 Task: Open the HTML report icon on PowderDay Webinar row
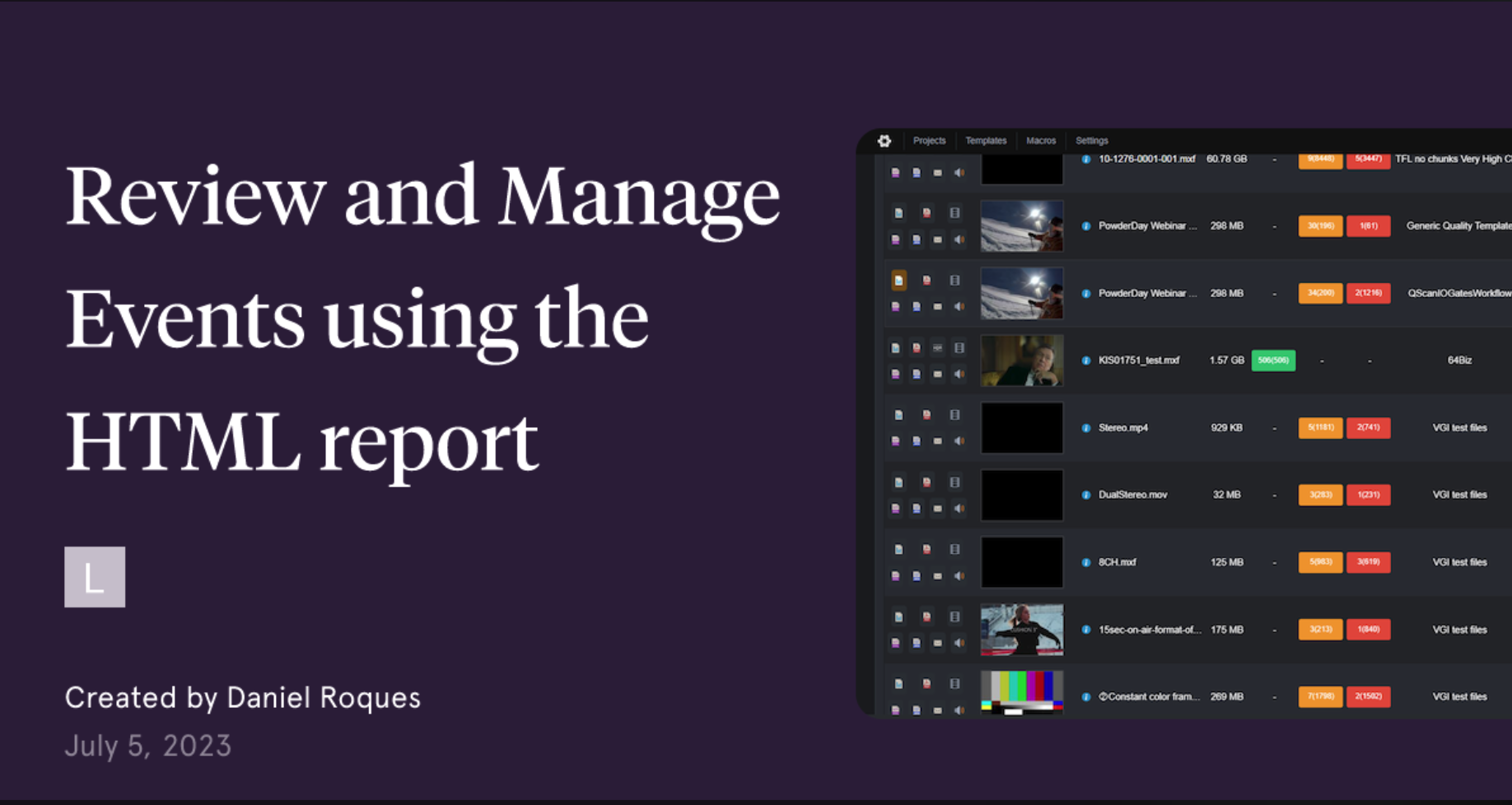pos(898,212)
